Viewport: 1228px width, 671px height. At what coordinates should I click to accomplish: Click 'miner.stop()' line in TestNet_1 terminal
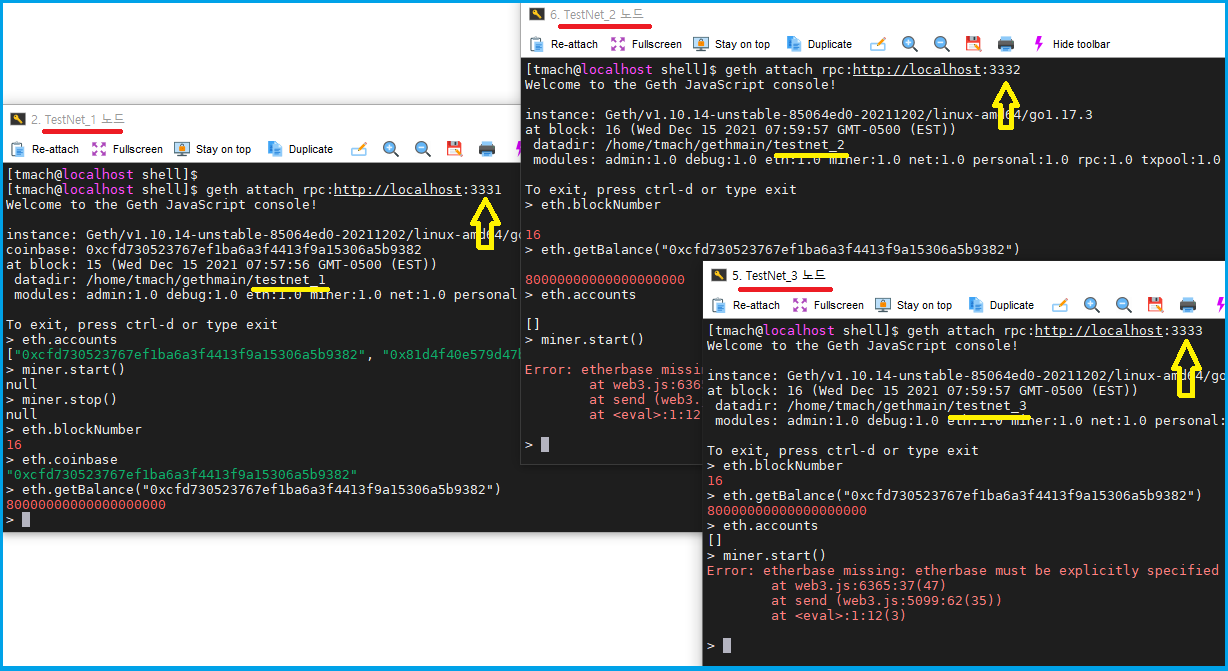tap(62, 399)
